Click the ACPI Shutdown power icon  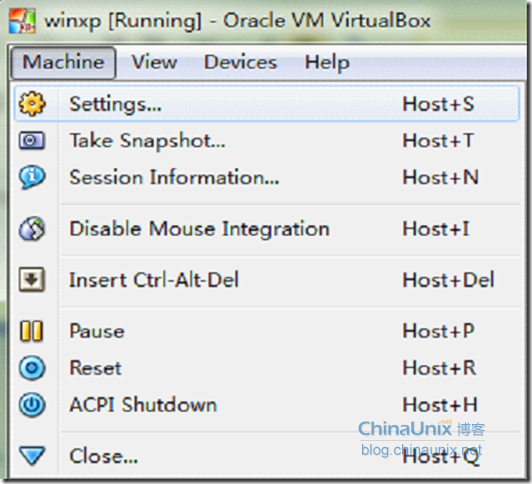click(32, 405)
